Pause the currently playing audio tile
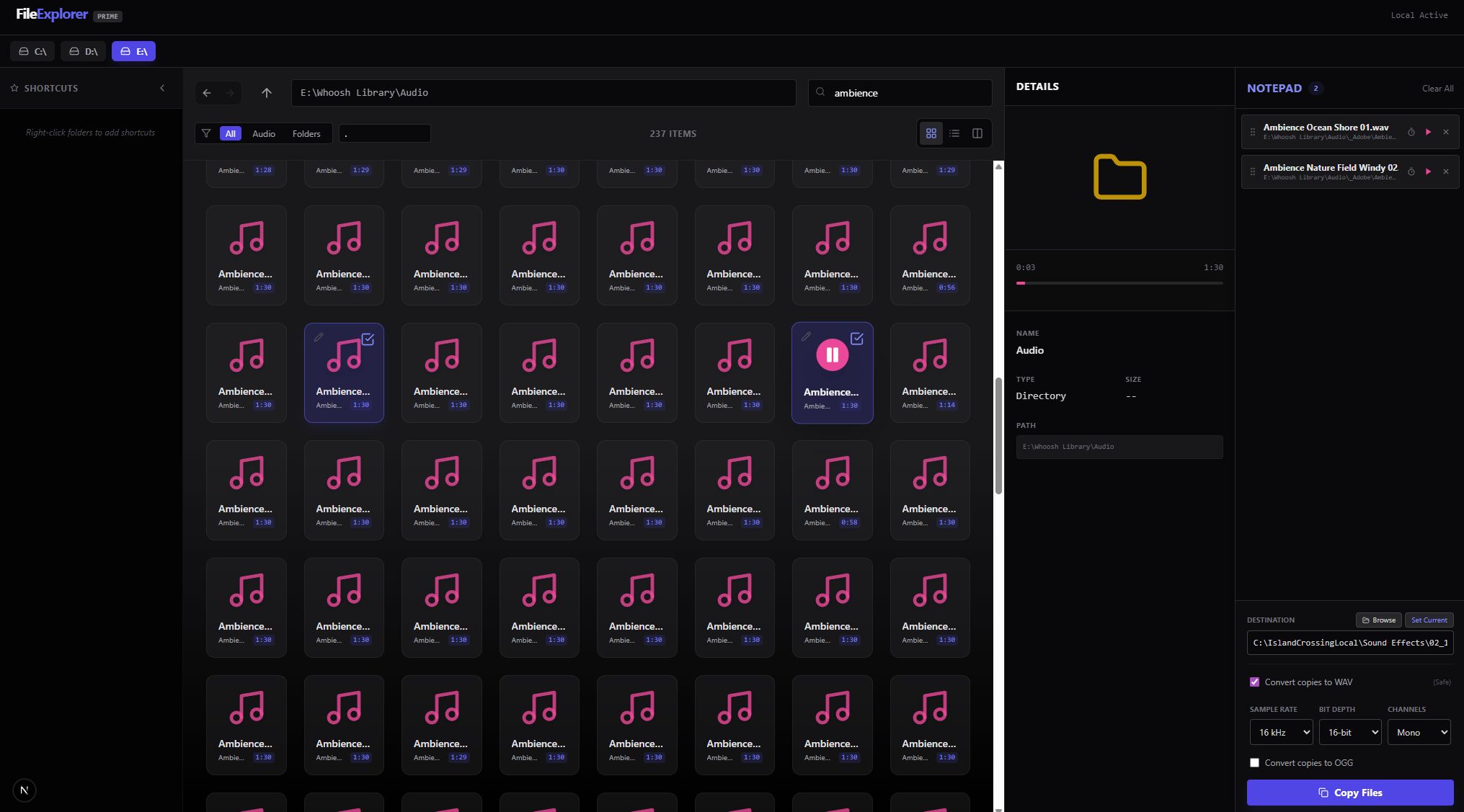 832,354
